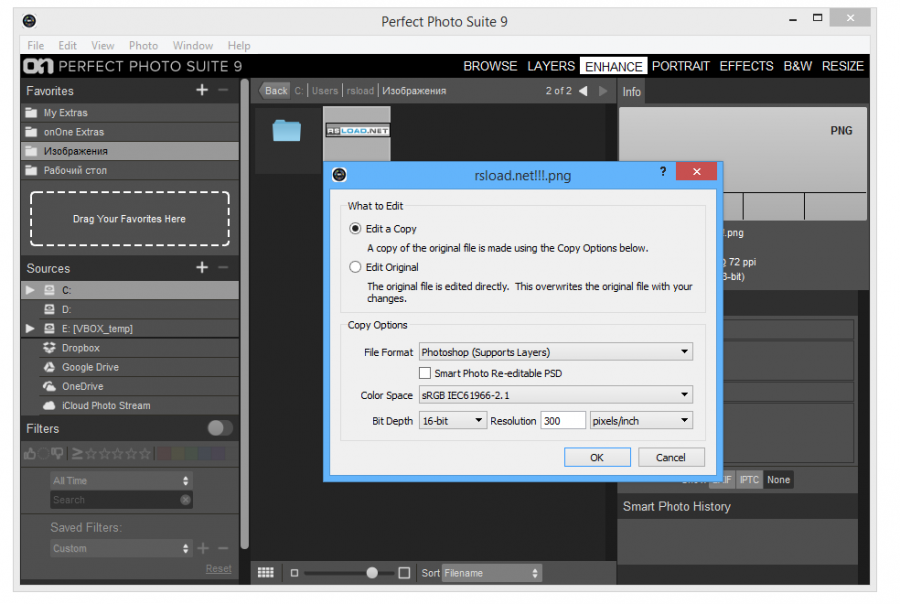Image resolution: width=900 pixels, height=604 pixels.
Task: Filter by the green color label swatch
Action: (x=192, y=454)
